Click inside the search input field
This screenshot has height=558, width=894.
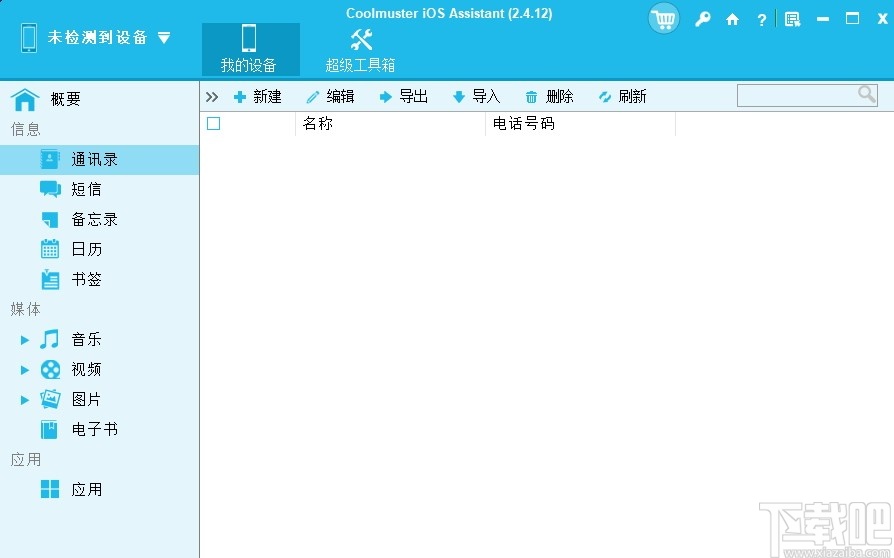[797, 96]
